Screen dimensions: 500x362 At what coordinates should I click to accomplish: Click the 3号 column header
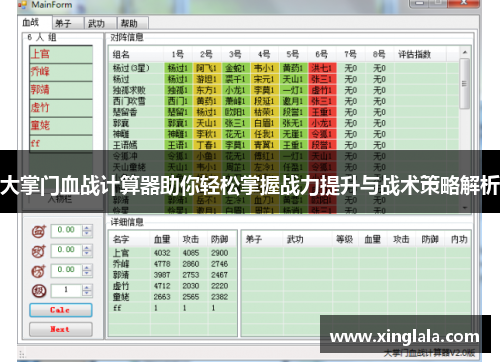point(235,54)
